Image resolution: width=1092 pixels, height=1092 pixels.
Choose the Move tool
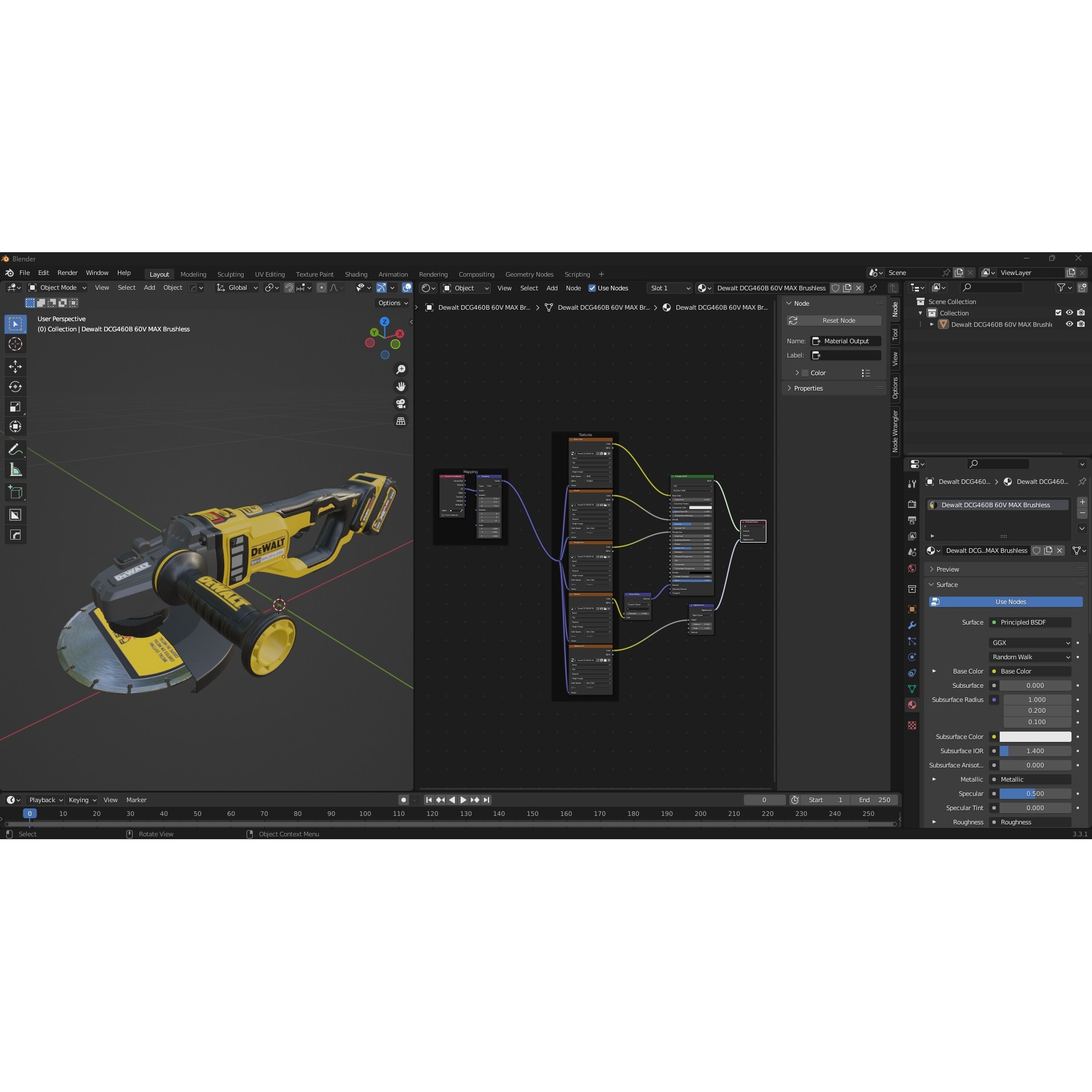(15, 367)
